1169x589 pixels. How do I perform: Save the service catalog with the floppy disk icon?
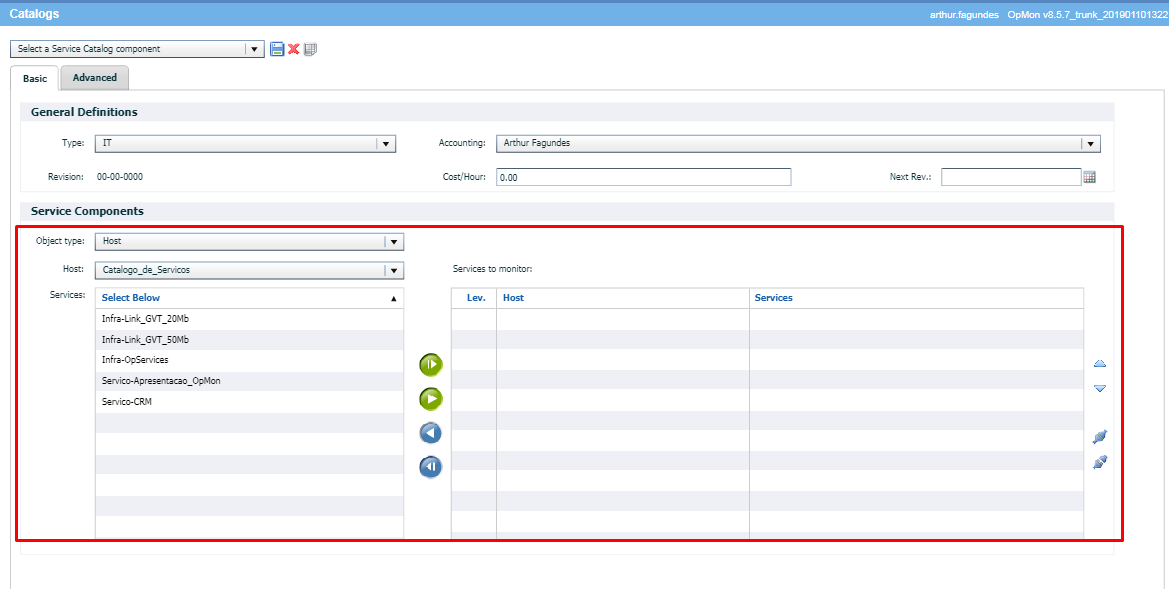point(277,49)
